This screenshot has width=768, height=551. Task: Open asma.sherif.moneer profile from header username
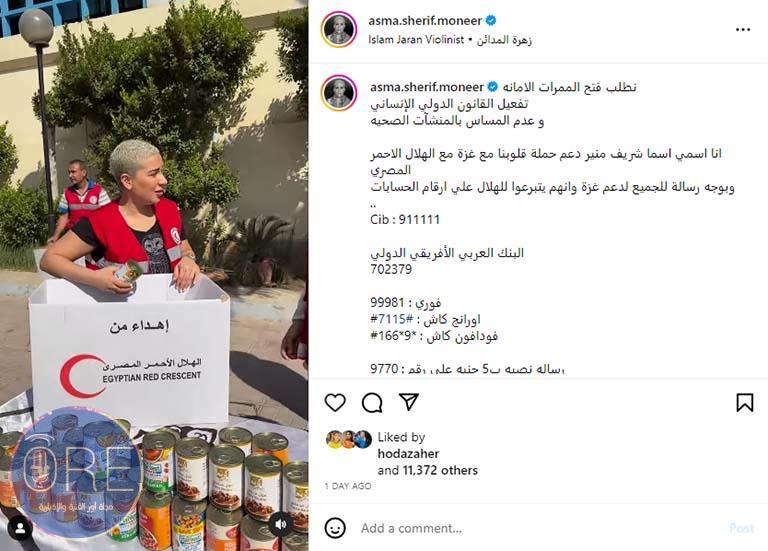pyautogui.click(x=425, y=21)
